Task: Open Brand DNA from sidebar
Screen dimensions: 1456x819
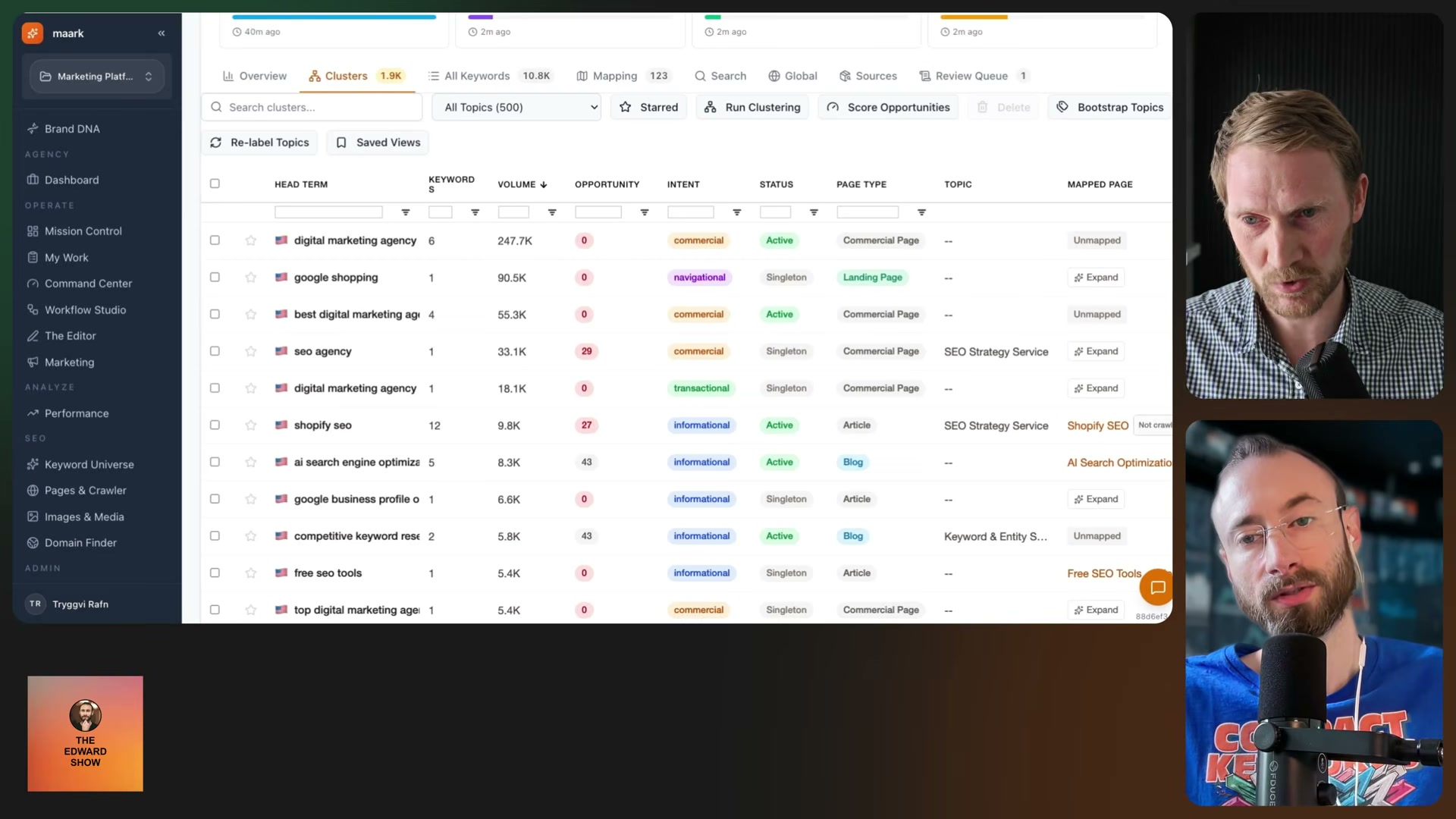Action: [72, 129]
